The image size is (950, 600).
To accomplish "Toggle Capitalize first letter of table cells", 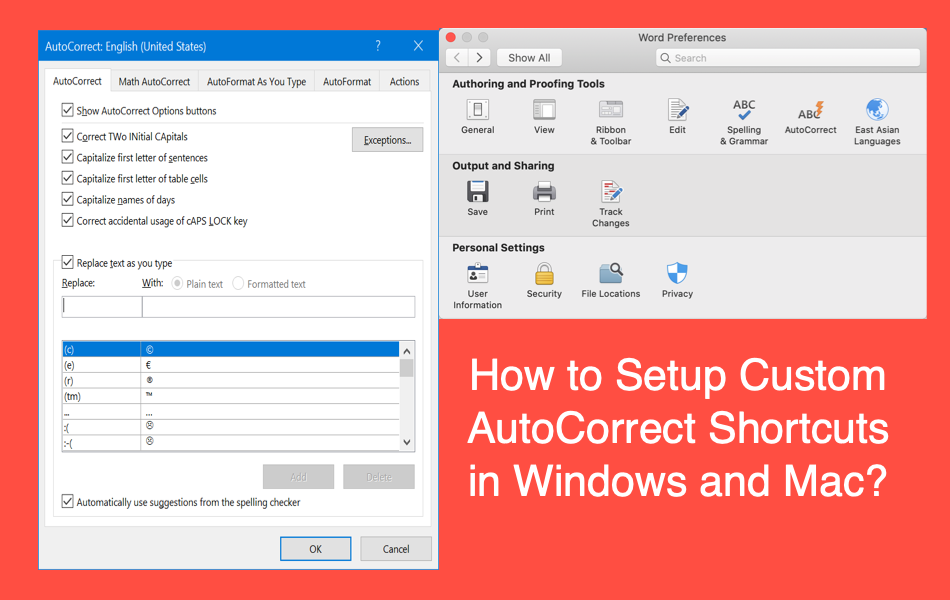I will (67, 178).
